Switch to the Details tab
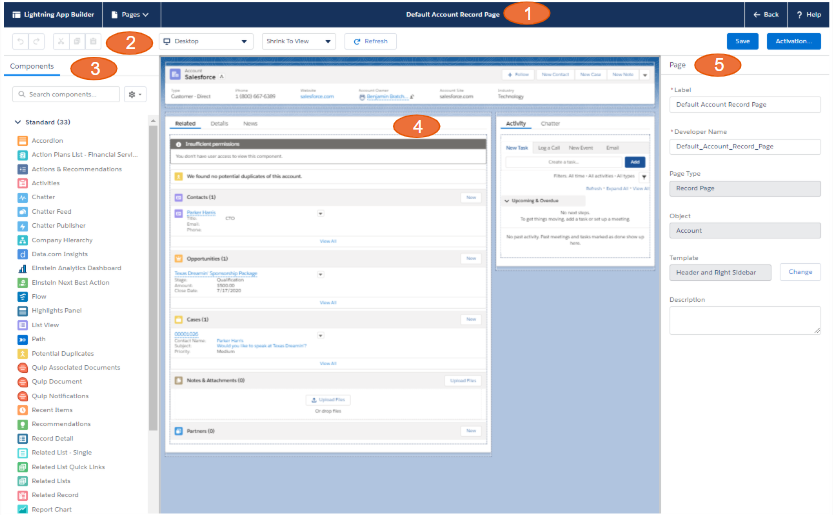 [x=219, y=123]
